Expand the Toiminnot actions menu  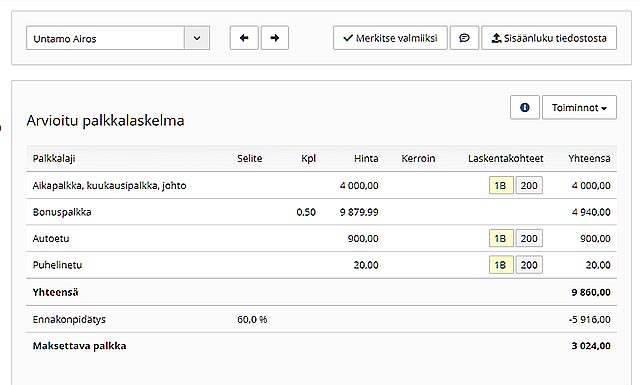[x=579, y=107]
